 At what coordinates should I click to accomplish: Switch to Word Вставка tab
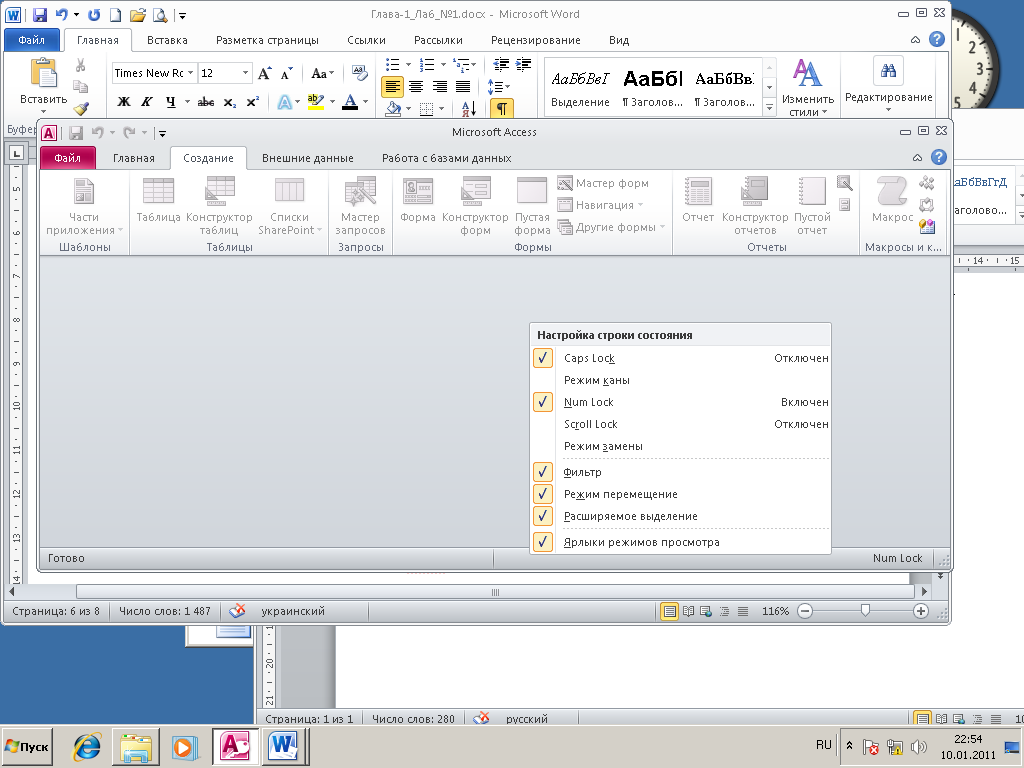point(167,40)
